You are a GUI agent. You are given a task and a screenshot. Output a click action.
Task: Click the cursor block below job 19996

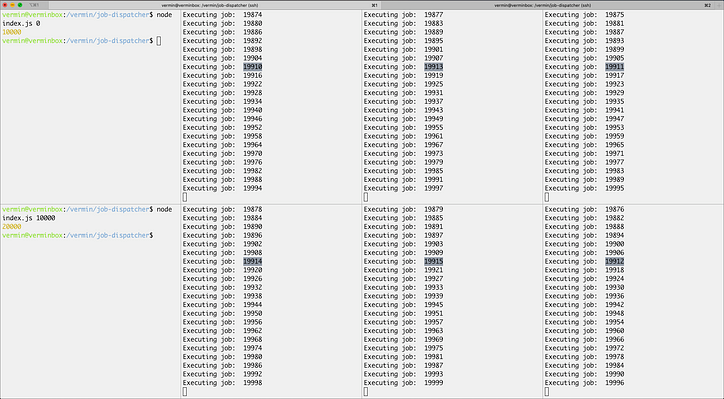pyautogui.click(x=547, y=392)
